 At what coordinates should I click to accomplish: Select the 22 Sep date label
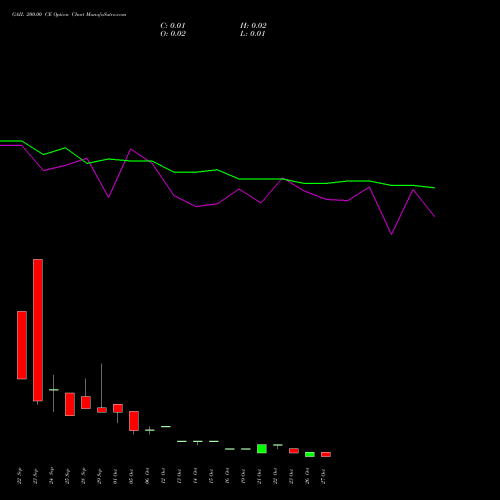(x=19, y=476)
